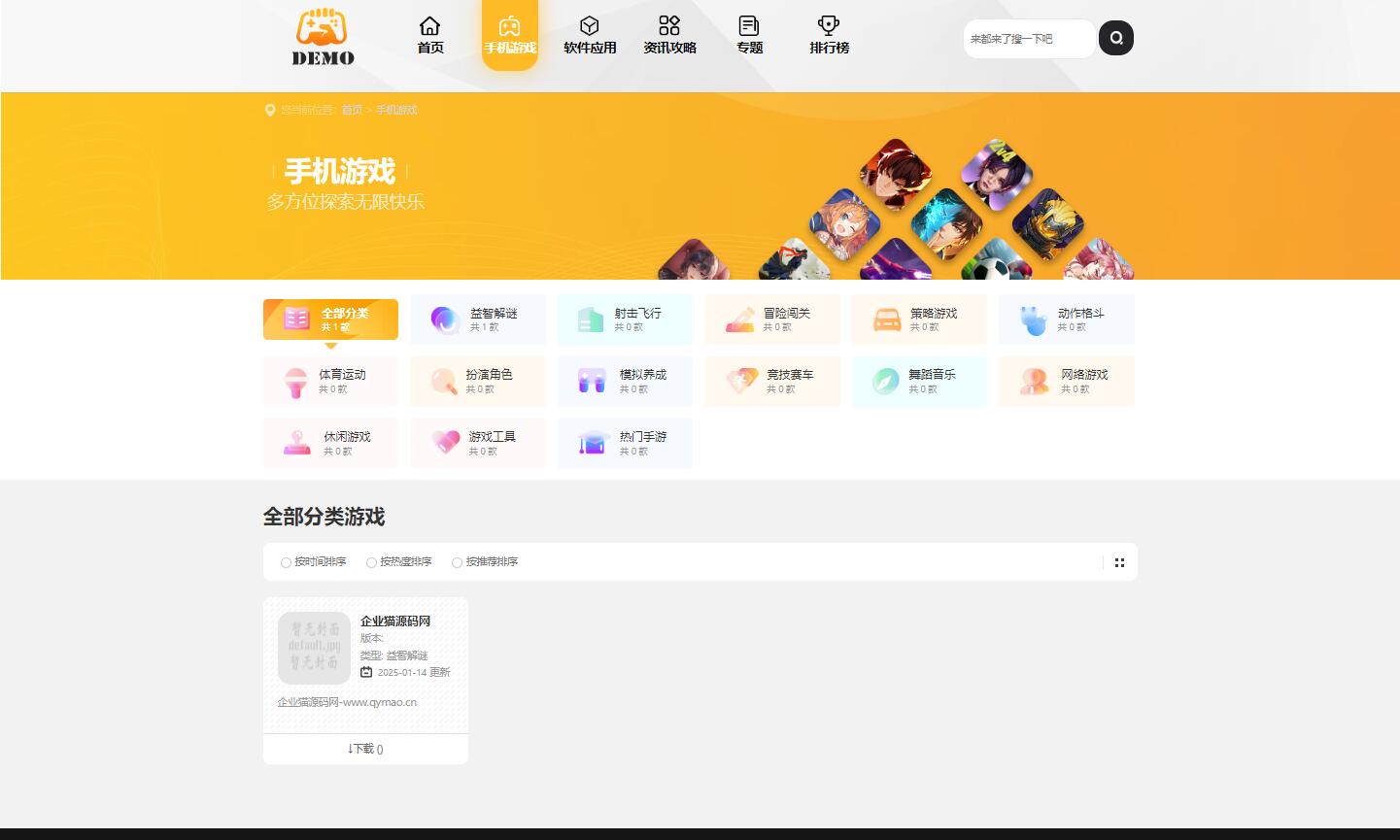Image resolution: width=1400 pixels, height=840 pixels.
Task: Click the magnifier search button
Action: click(1115, 38)
